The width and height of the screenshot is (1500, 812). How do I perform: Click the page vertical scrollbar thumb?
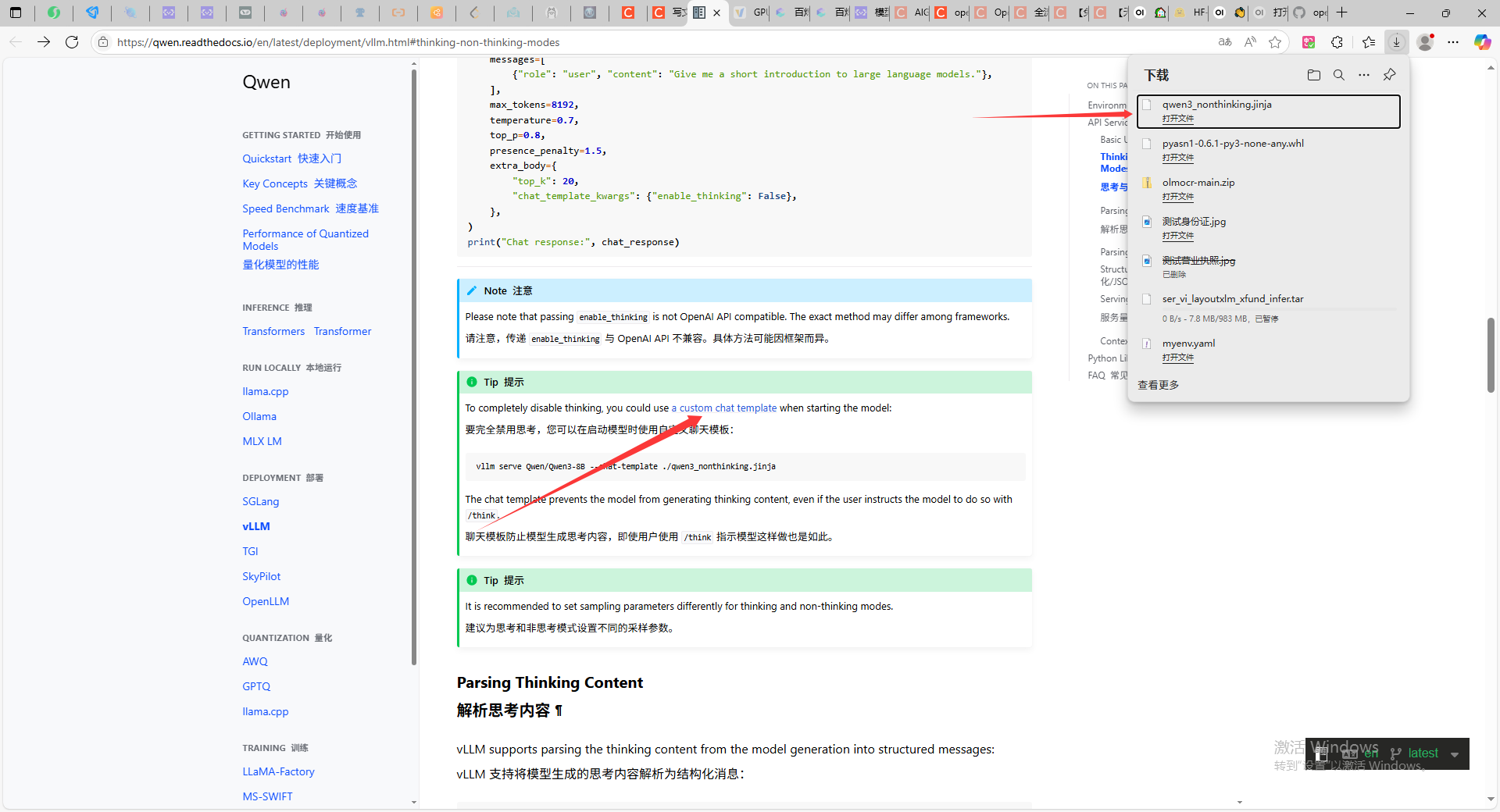click(x=1491, y=355)
